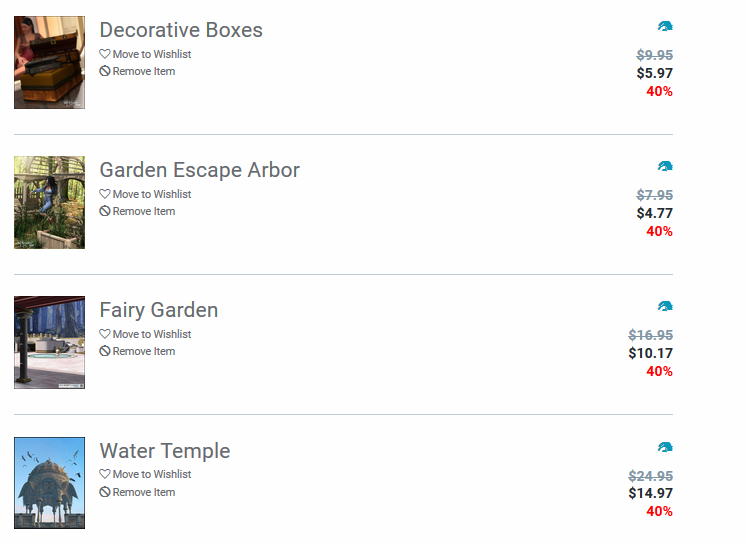The image size is (747, 545).
Task: Open the Decorative Boxes product title
Action: 181,30
